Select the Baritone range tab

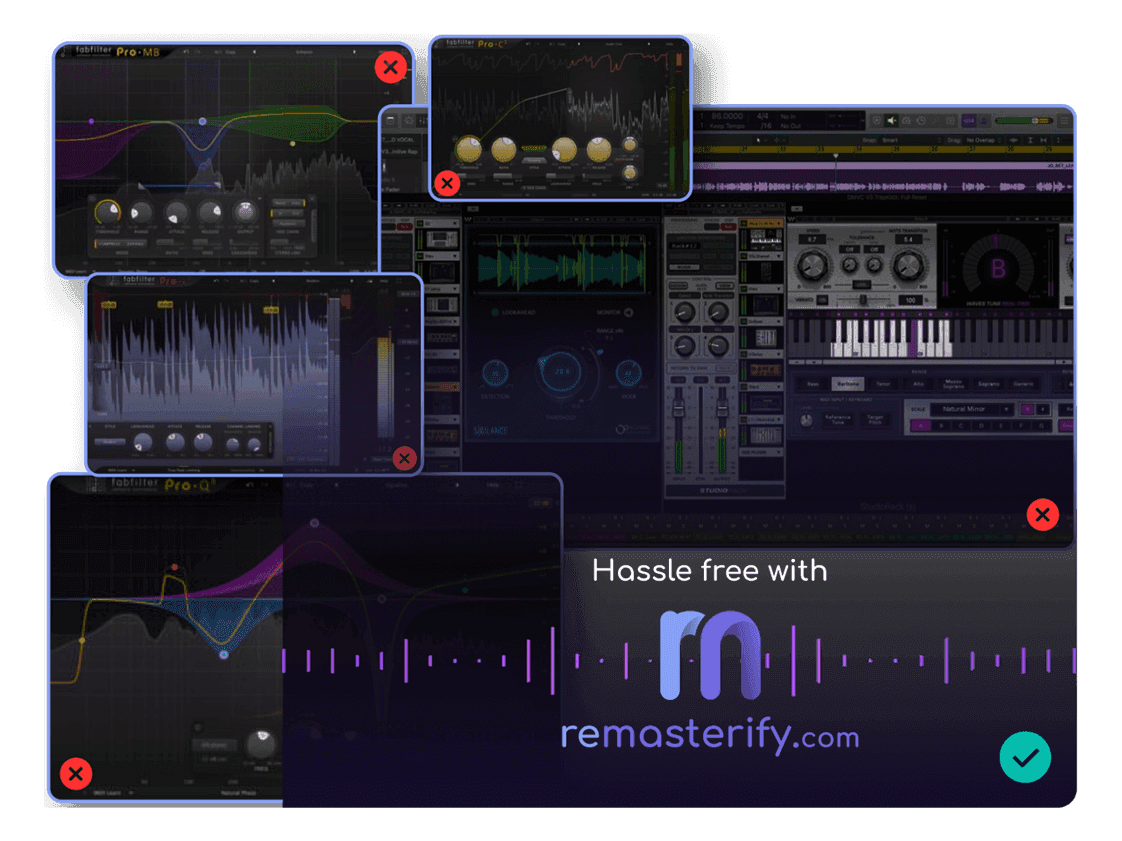point(849,384)
